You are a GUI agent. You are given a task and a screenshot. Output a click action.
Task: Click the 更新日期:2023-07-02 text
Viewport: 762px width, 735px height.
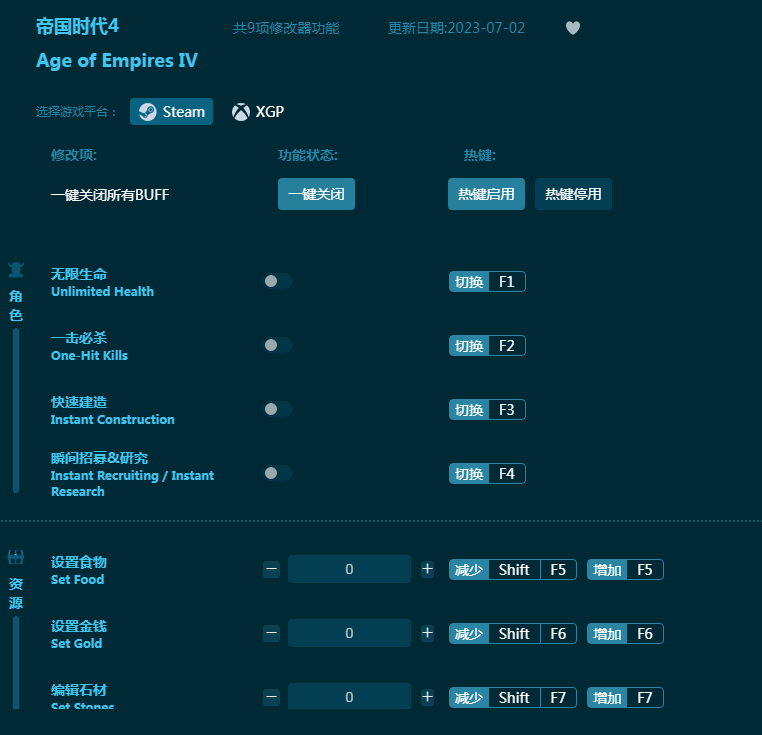456,28
